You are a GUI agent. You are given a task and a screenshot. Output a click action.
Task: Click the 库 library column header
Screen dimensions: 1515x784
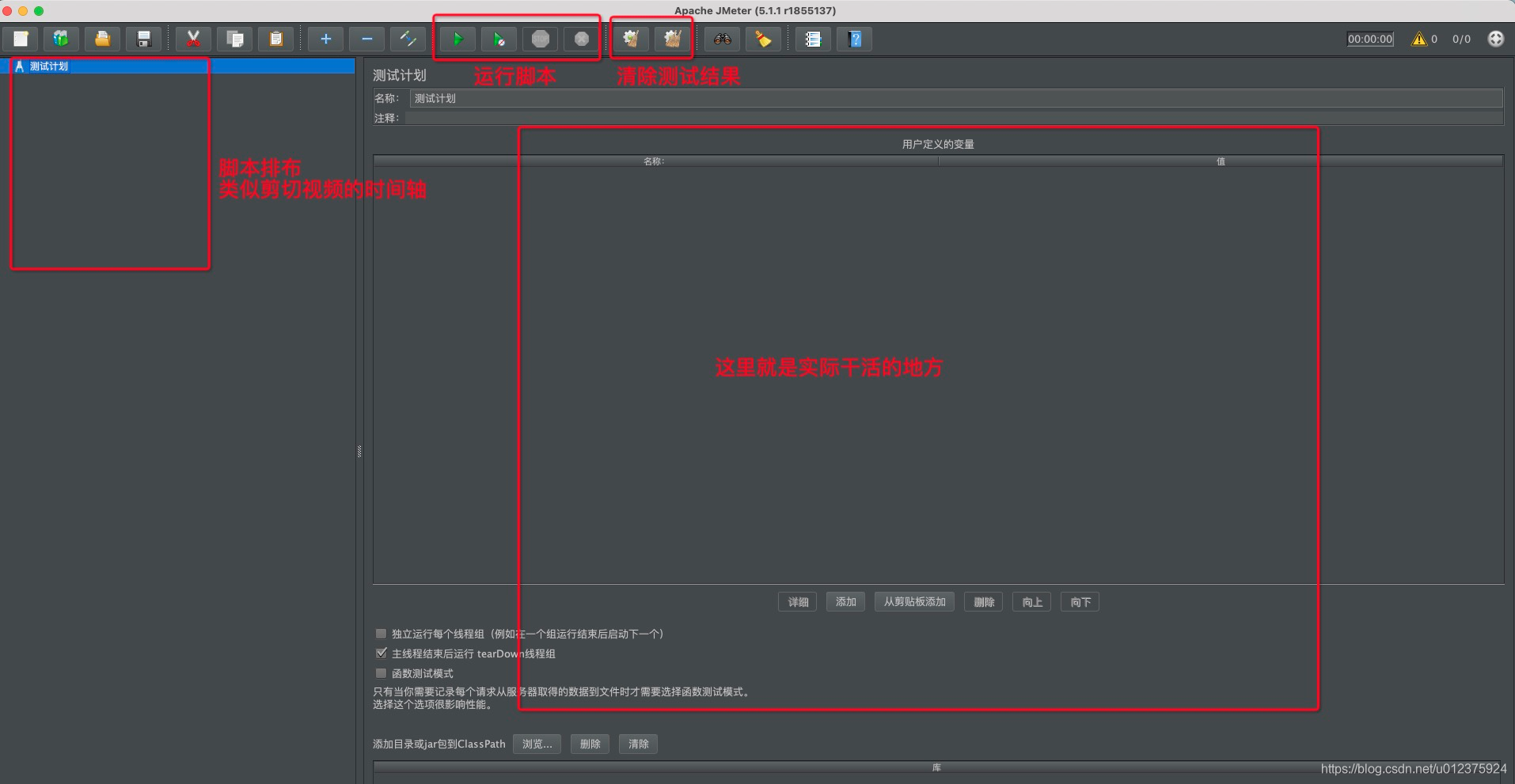(936, 767)
